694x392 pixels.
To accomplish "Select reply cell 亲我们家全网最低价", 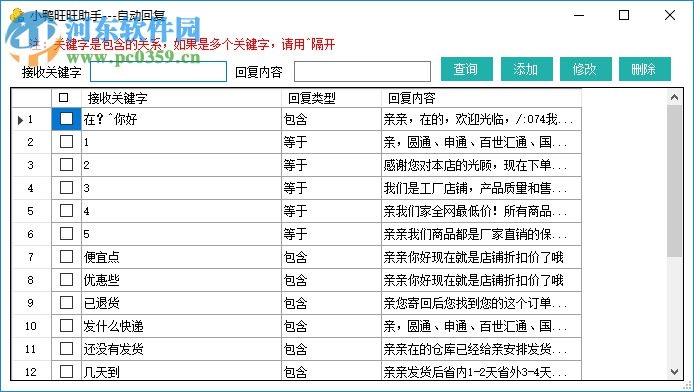I will point(481,211).
